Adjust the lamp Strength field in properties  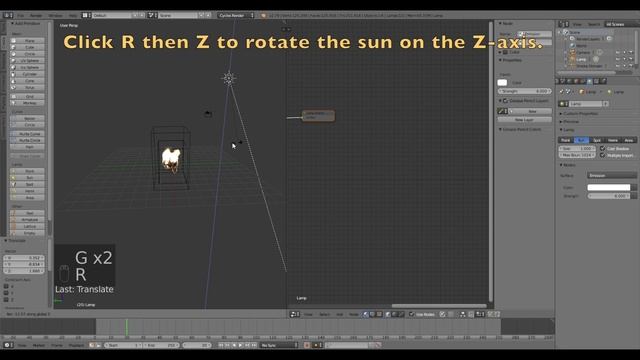pos(609,196)
